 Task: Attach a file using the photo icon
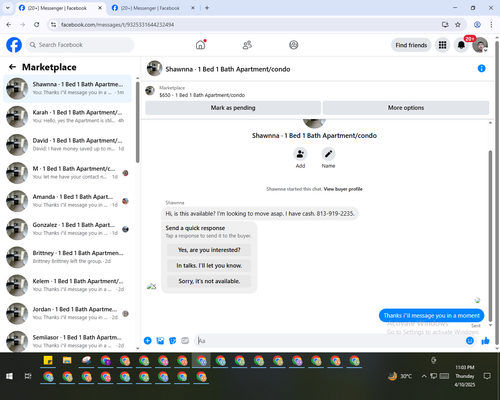(x=160, y=341)
